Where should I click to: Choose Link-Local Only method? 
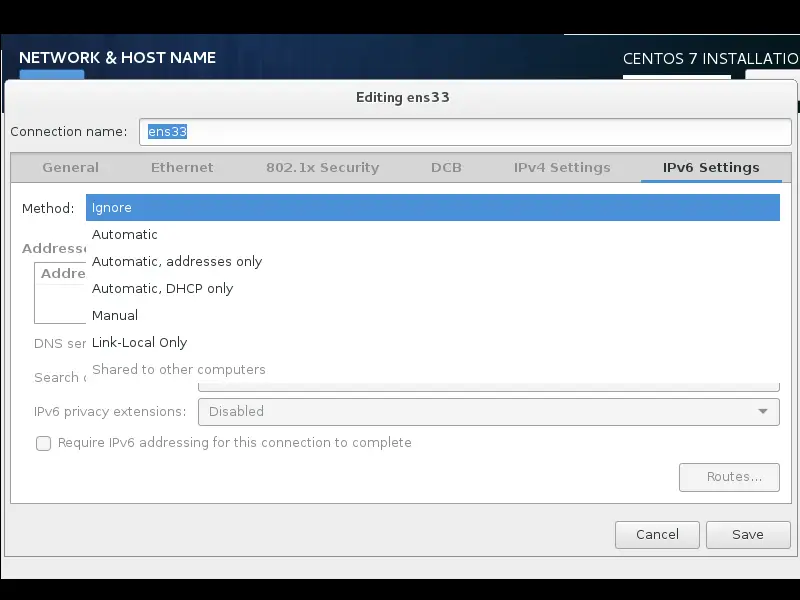tap(433, 343)
